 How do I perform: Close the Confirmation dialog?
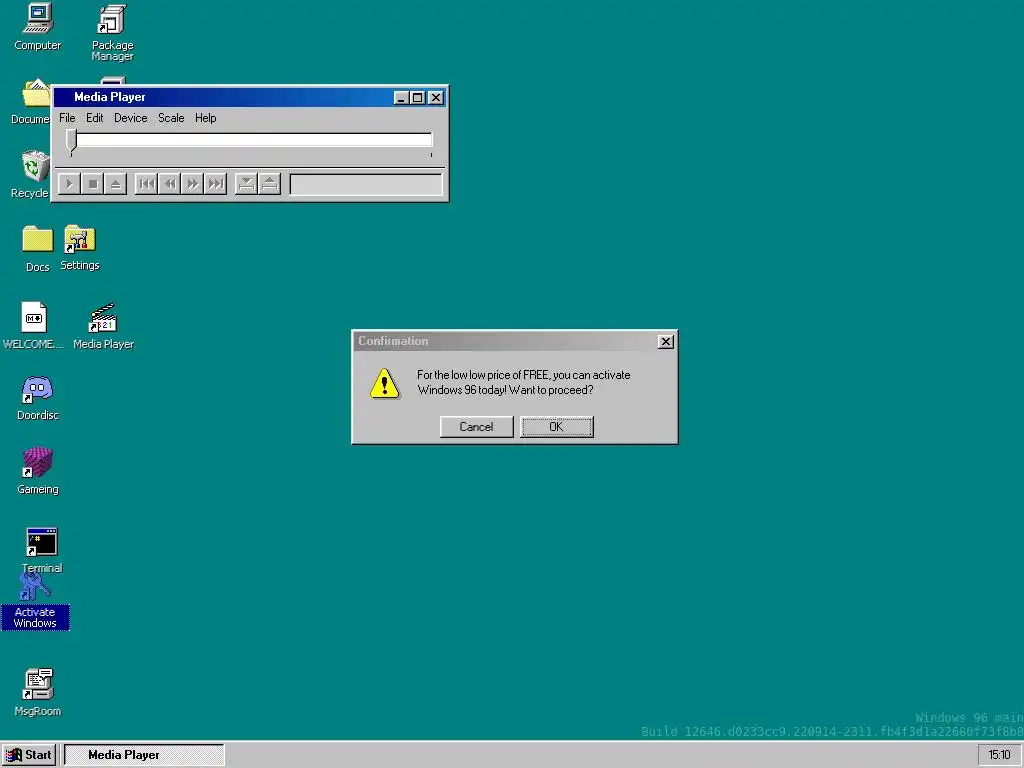[665, 342]
